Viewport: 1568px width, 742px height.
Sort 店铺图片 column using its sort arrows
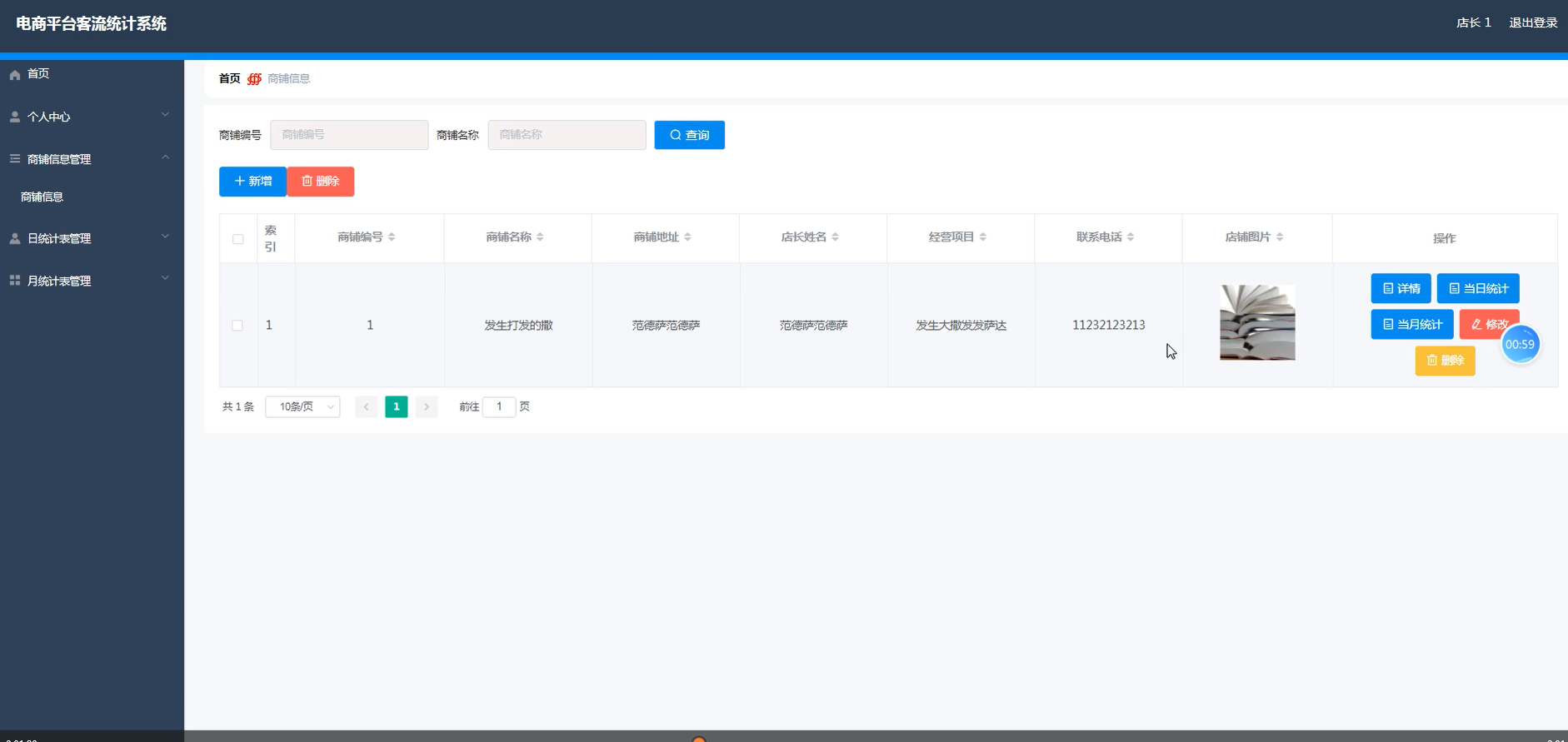[x=1280, y=237]
